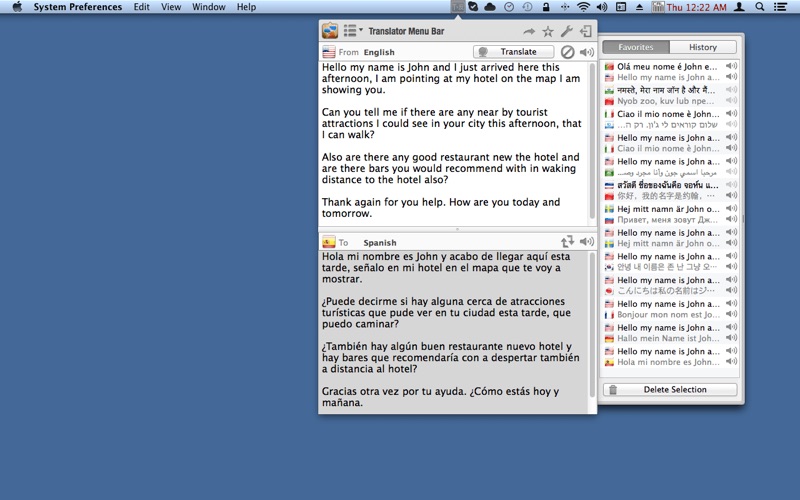
Task: Speak the English source text aloud
Action: tap(587, 52)
